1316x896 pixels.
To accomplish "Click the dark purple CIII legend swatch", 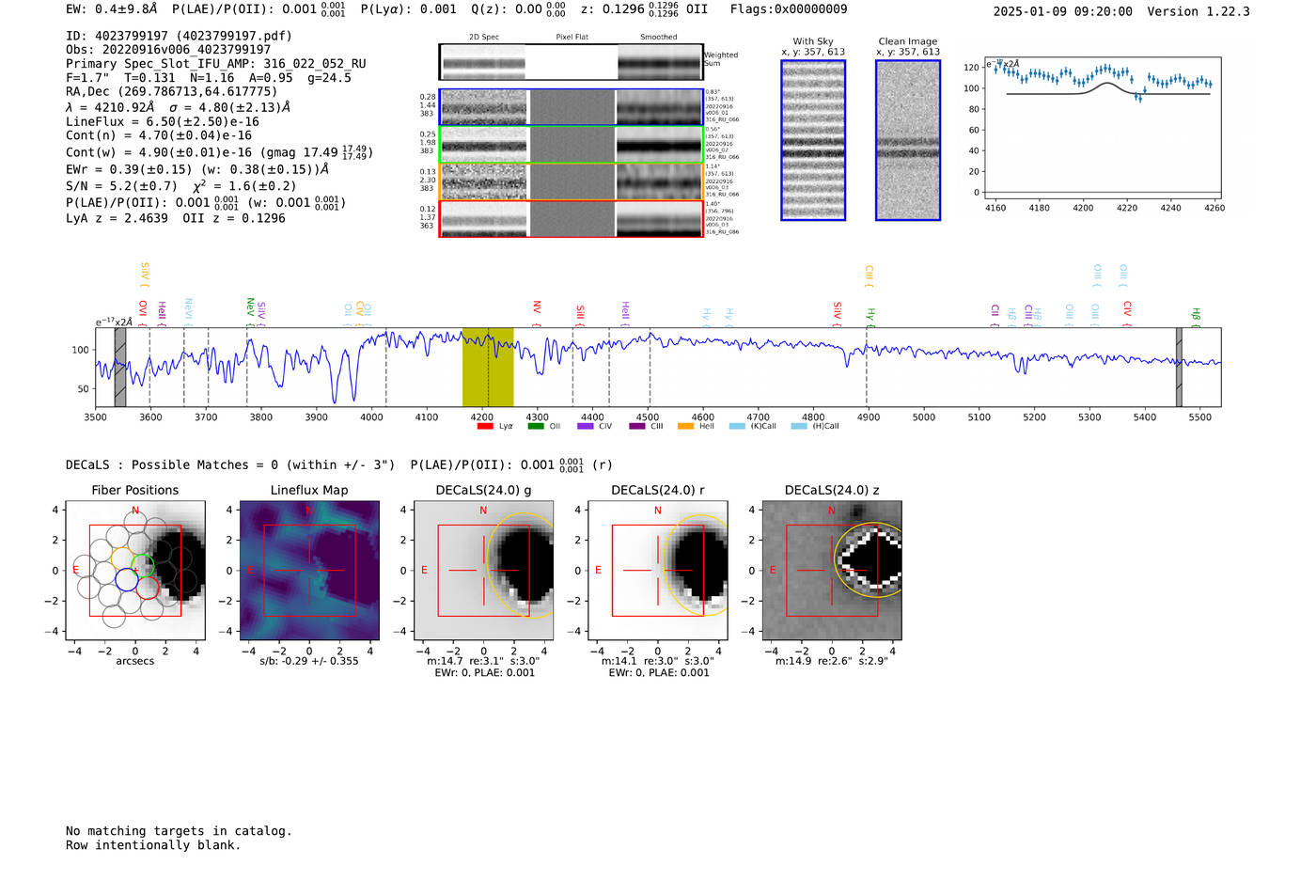I will pos(637,426).
